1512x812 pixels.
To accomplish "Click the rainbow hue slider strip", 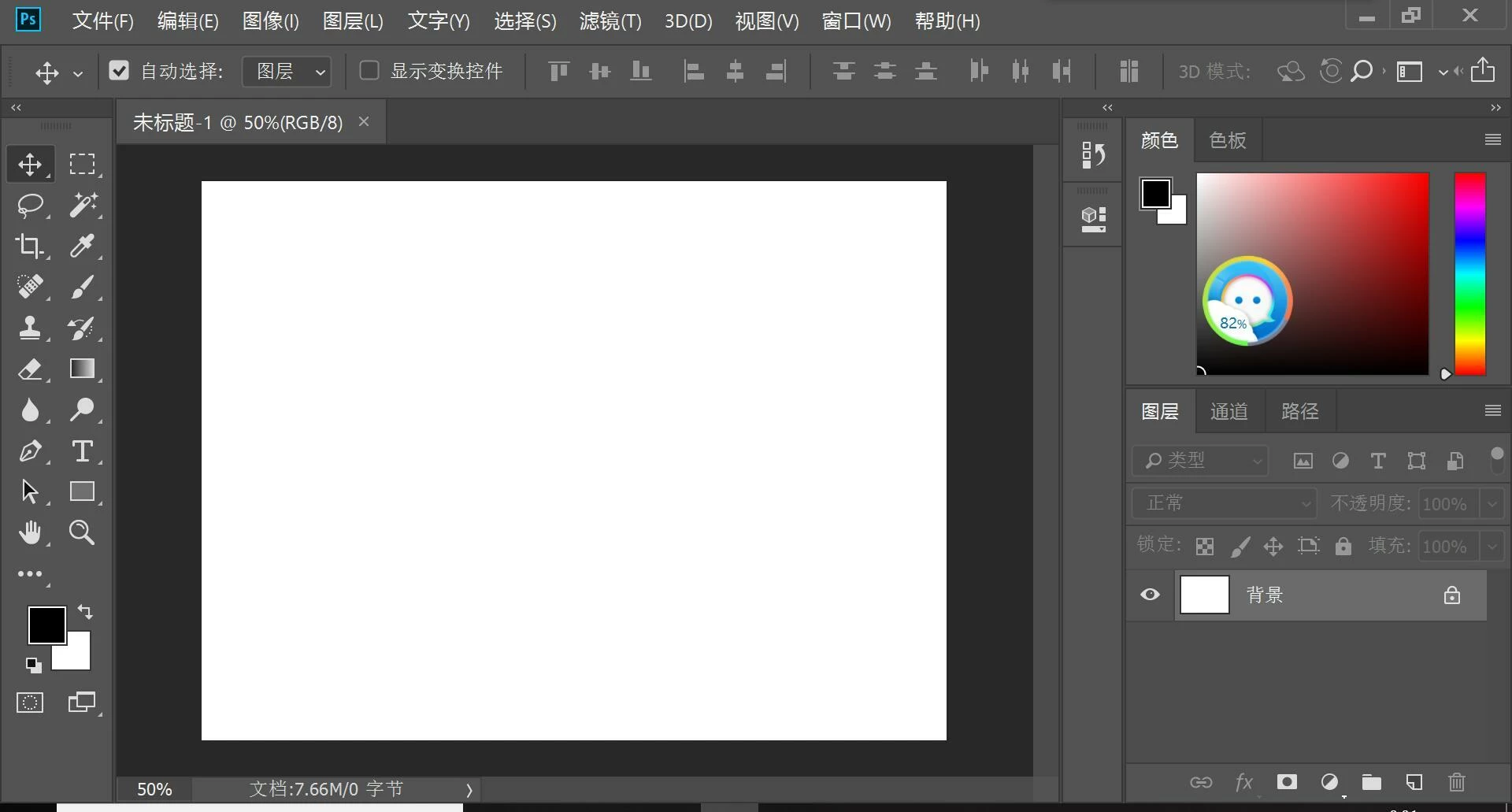I will (1469, 274).
